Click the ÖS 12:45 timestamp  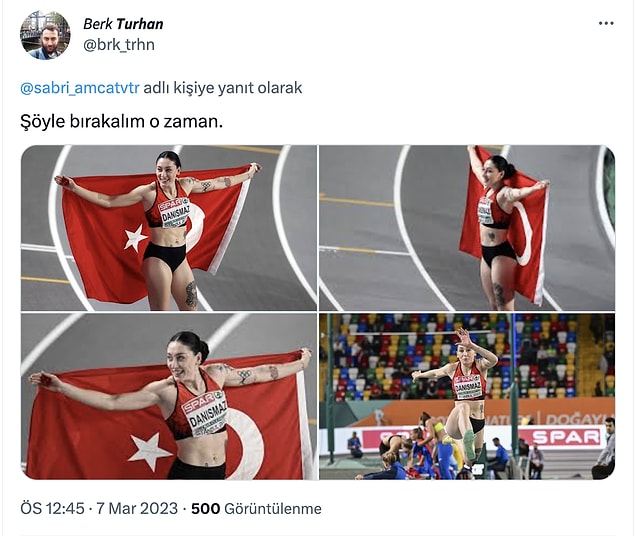[x=52, y=508]
